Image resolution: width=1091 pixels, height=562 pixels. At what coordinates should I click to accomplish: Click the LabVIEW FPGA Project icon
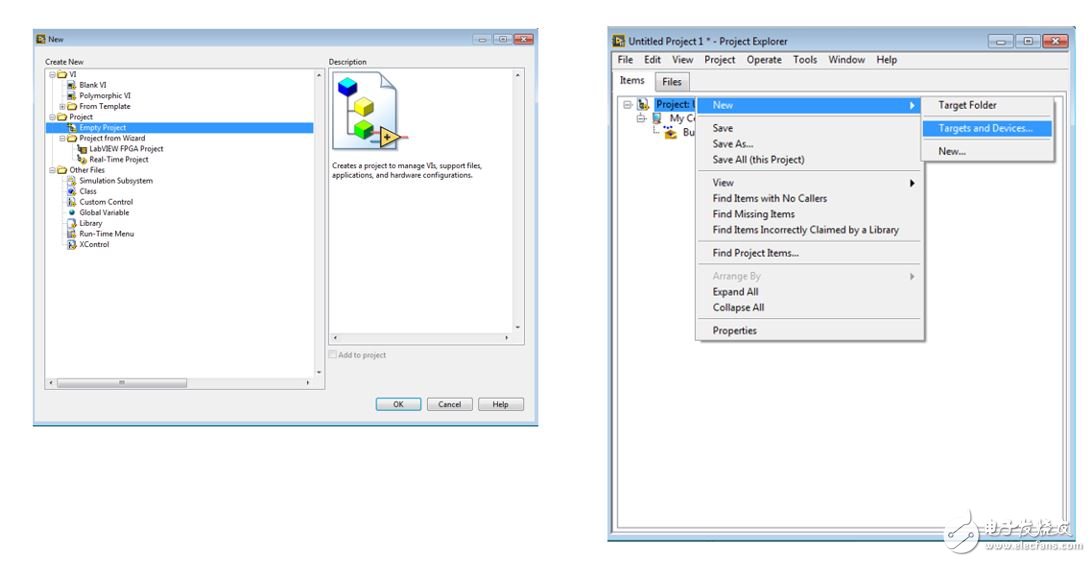(x=82, y=149)
